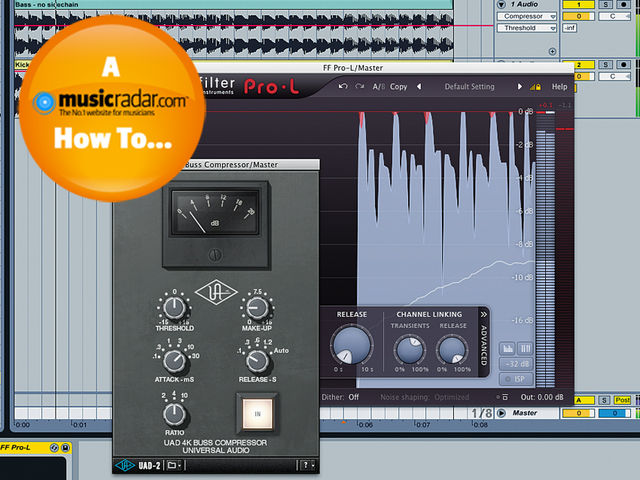Toggle the IN bypass button on UAD compressor
The width and height of the screenshot is (640, 480).
tap(258, 414)
